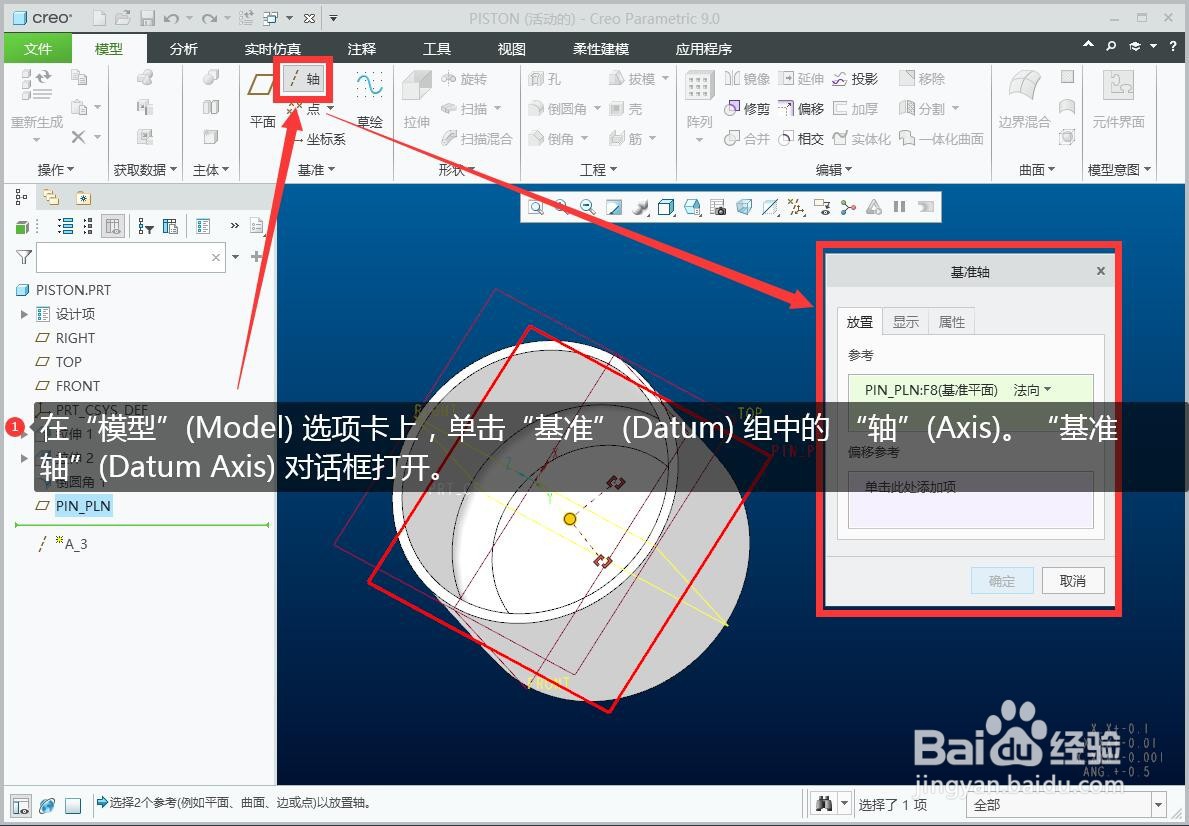Click the Hole (孔) tool
The image size is (1189, 826).
pos(545,79)
